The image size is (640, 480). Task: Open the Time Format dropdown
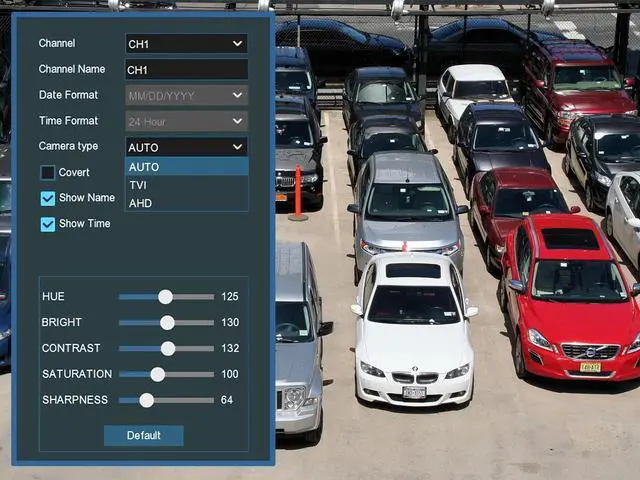pos(186,121)
